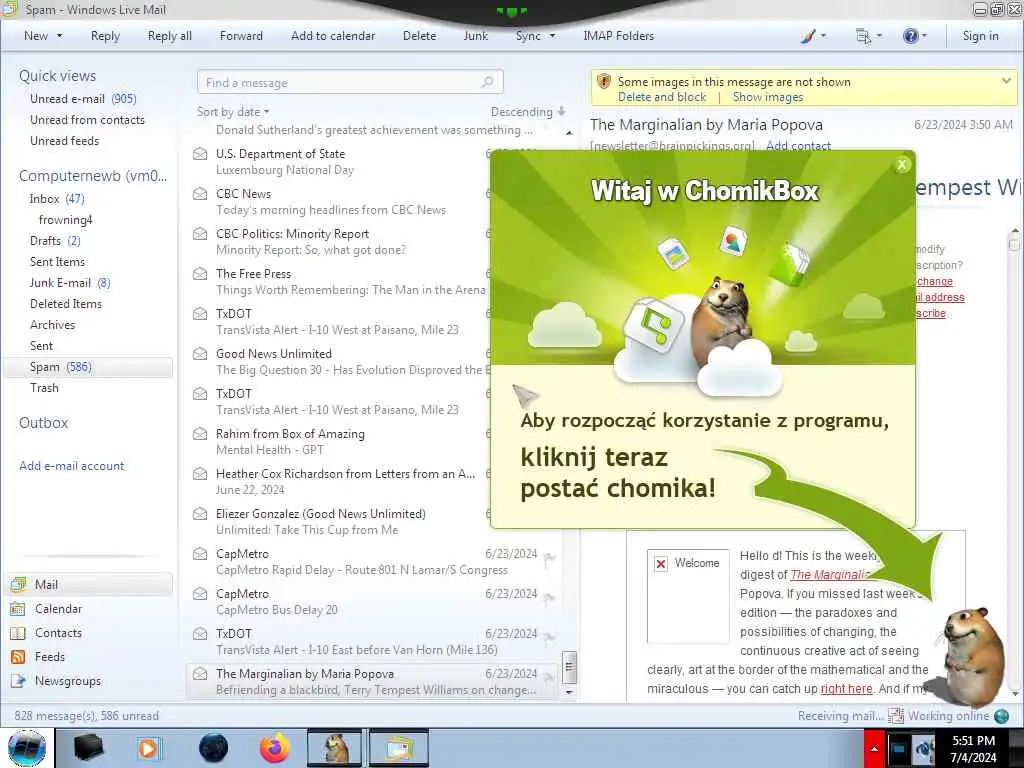Open the Junk E-mail folder
Viewport: 1024px width, 768px height.
coord(70,283)
